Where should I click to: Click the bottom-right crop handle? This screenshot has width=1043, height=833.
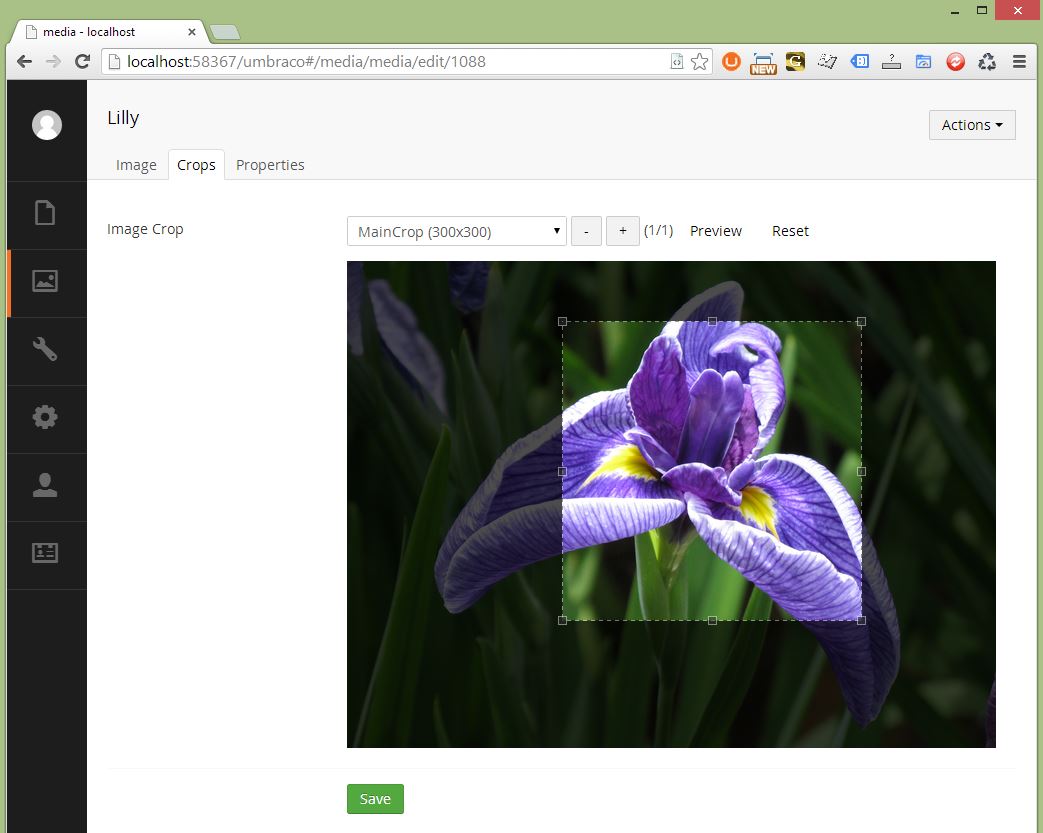click(x=861, y=620)
